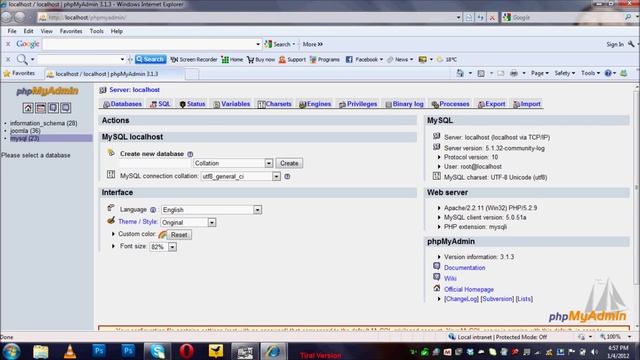Image resolution: width=640 pixels, height=360 pixels.
Task: Click Buy now cart icon
Action: [x=250, y=60]
